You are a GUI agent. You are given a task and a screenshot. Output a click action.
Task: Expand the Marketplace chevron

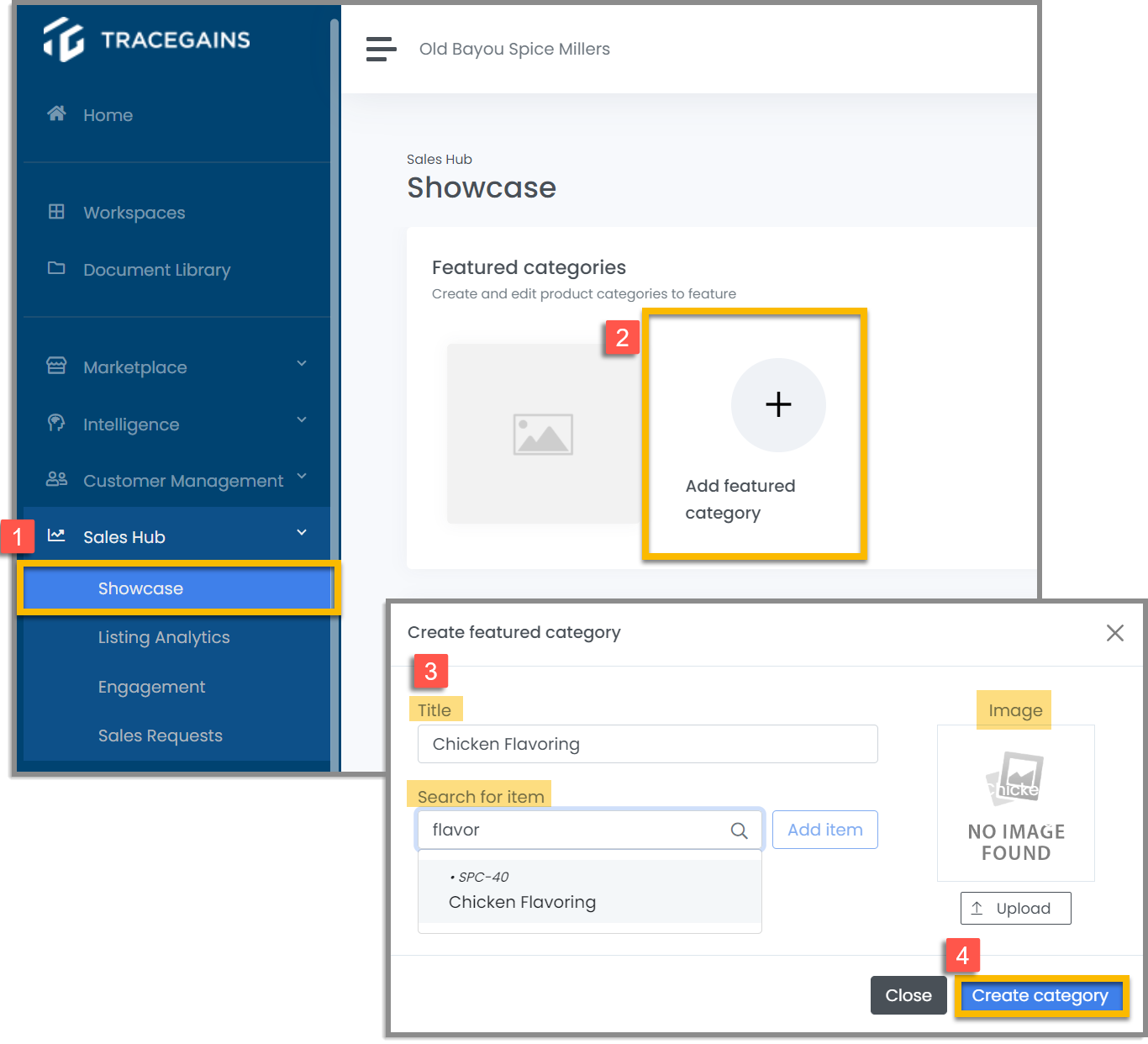[302, 363]
